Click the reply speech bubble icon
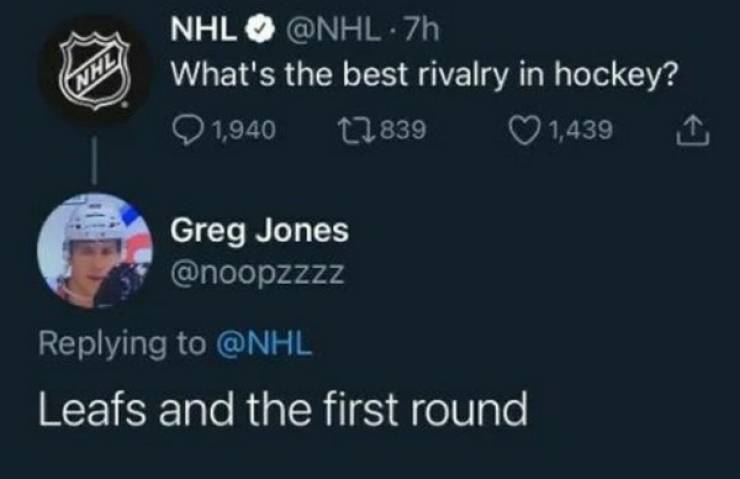 tap(186, 129)
